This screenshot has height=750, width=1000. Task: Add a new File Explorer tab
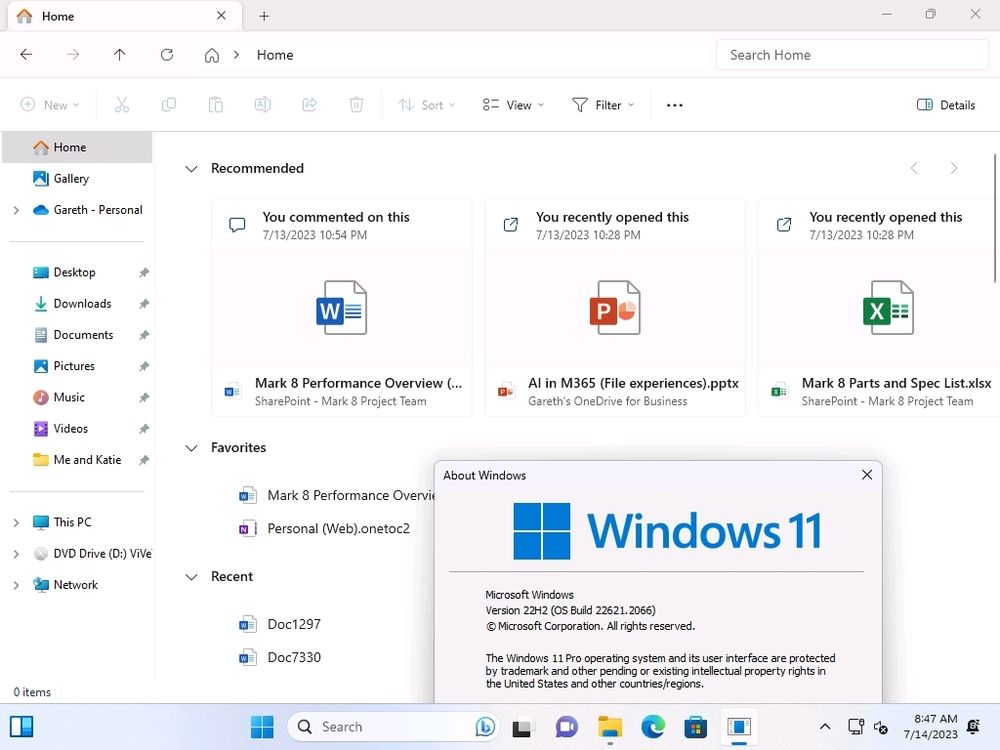tap(264, 17)
